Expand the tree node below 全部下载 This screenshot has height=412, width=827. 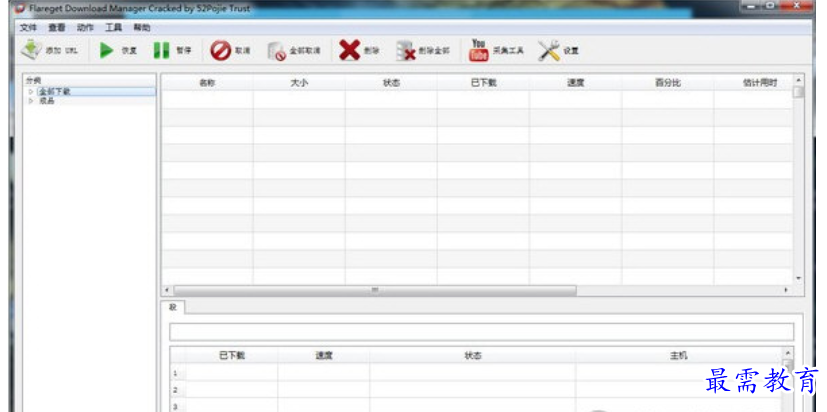click(31, 101)
